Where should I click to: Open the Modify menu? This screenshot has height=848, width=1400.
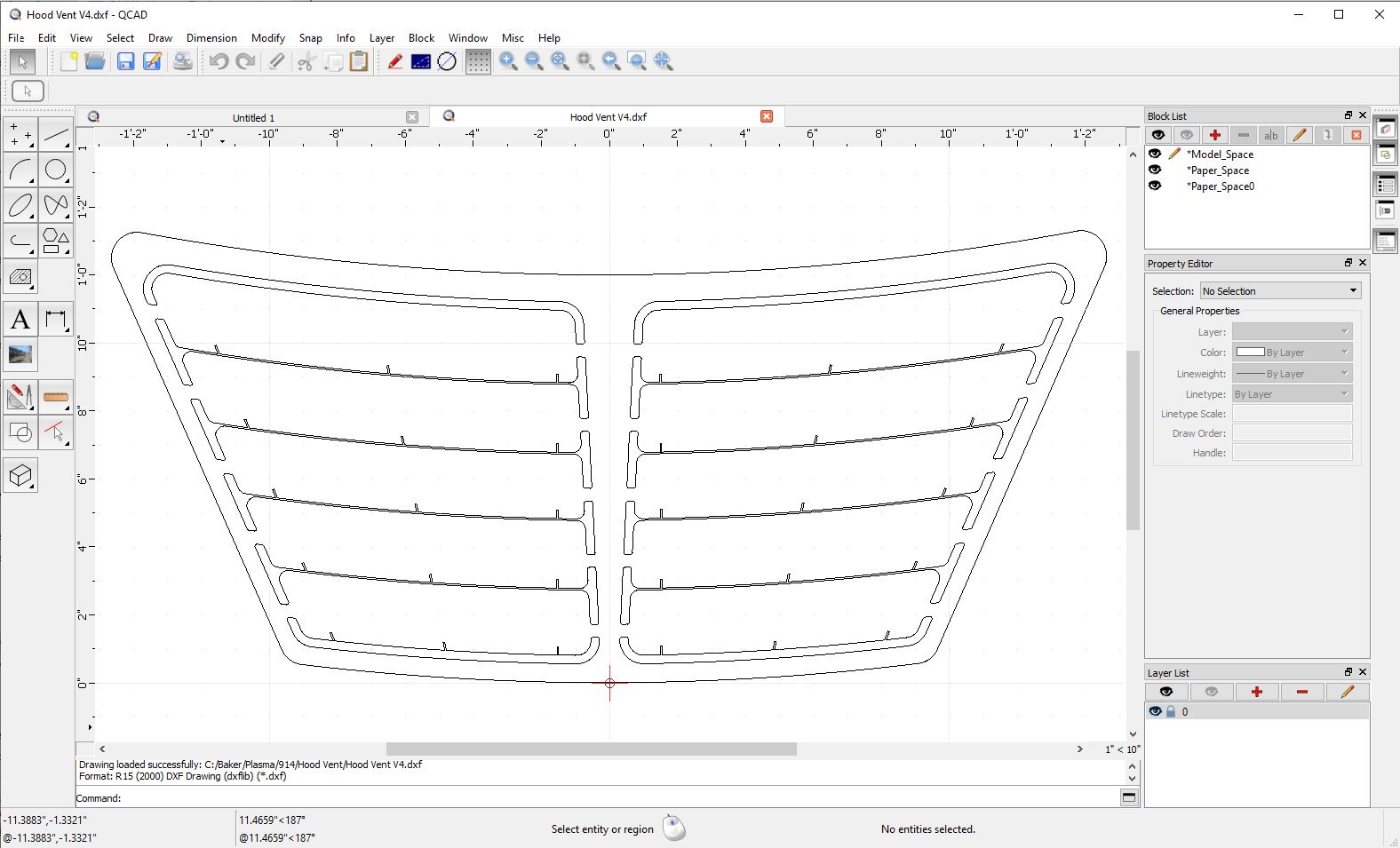(267, 38)
